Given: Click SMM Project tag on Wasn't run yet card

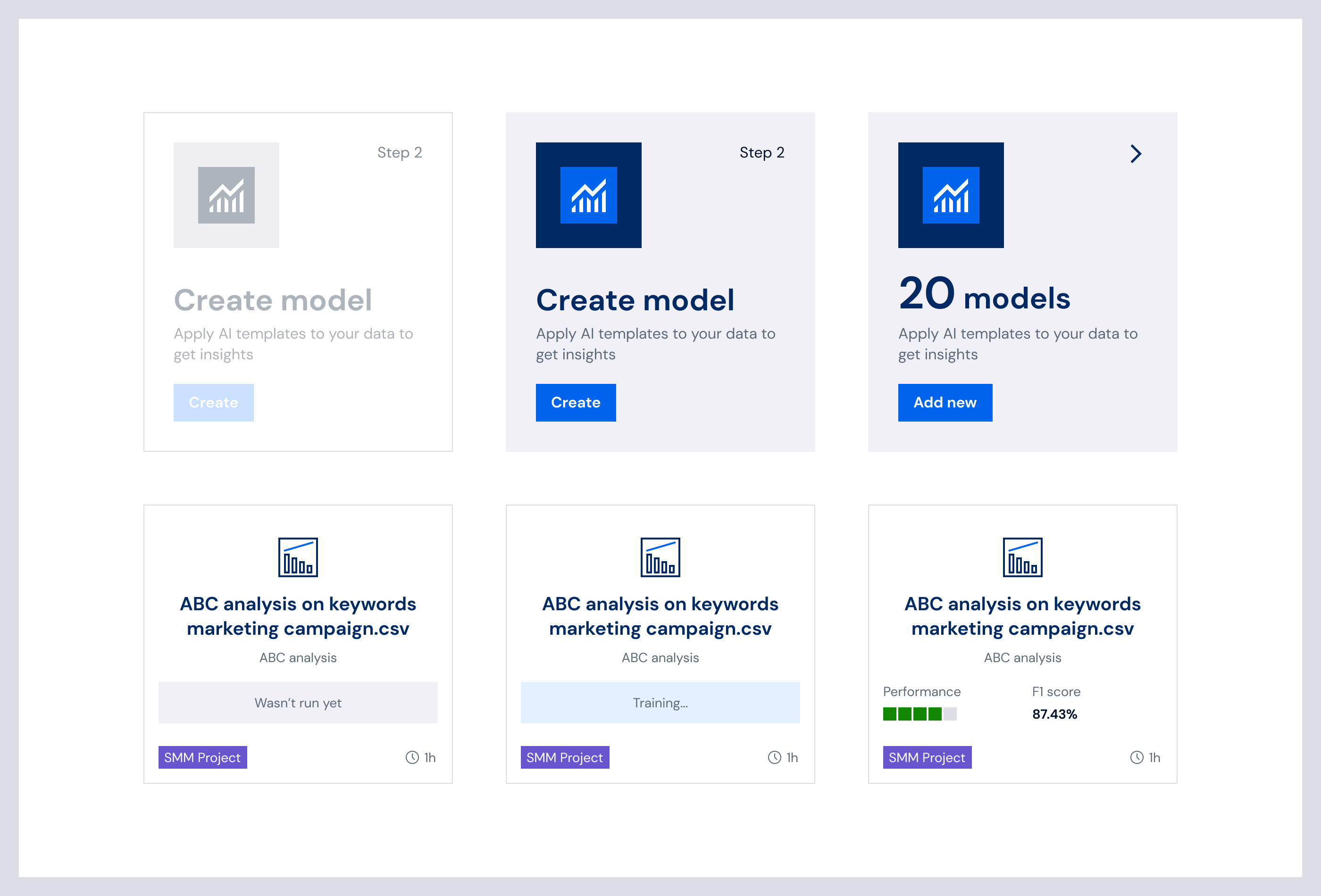Looking at the screenshot, I should (202, 757).
